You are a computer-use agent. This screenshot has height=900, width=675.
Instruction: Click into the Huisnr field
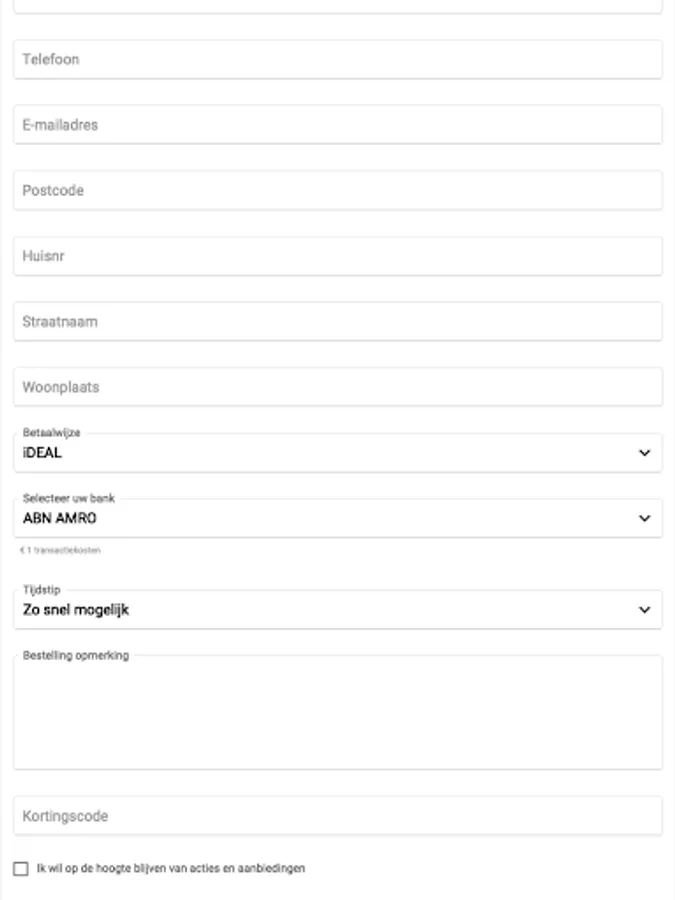click(x=337, y=256)
